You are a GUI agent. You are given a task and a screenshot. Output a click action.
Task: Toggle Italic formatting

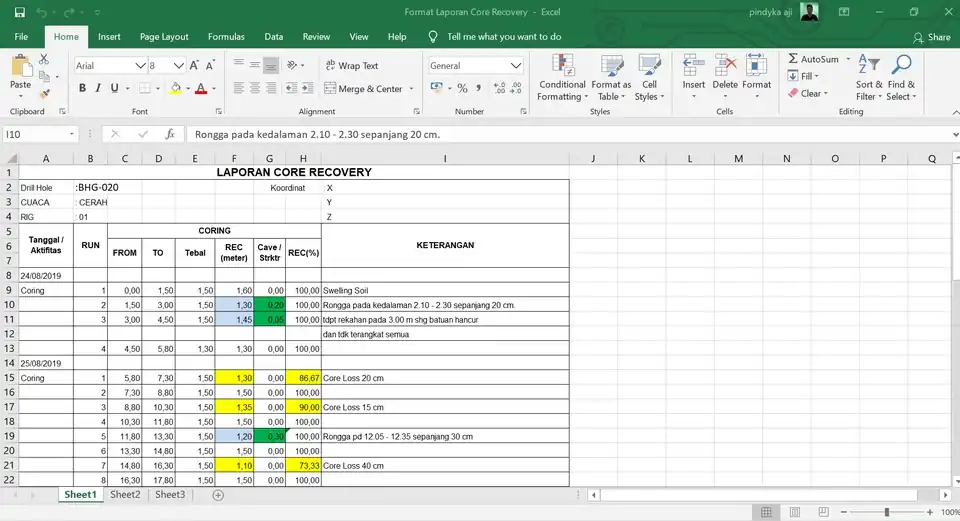98,89
